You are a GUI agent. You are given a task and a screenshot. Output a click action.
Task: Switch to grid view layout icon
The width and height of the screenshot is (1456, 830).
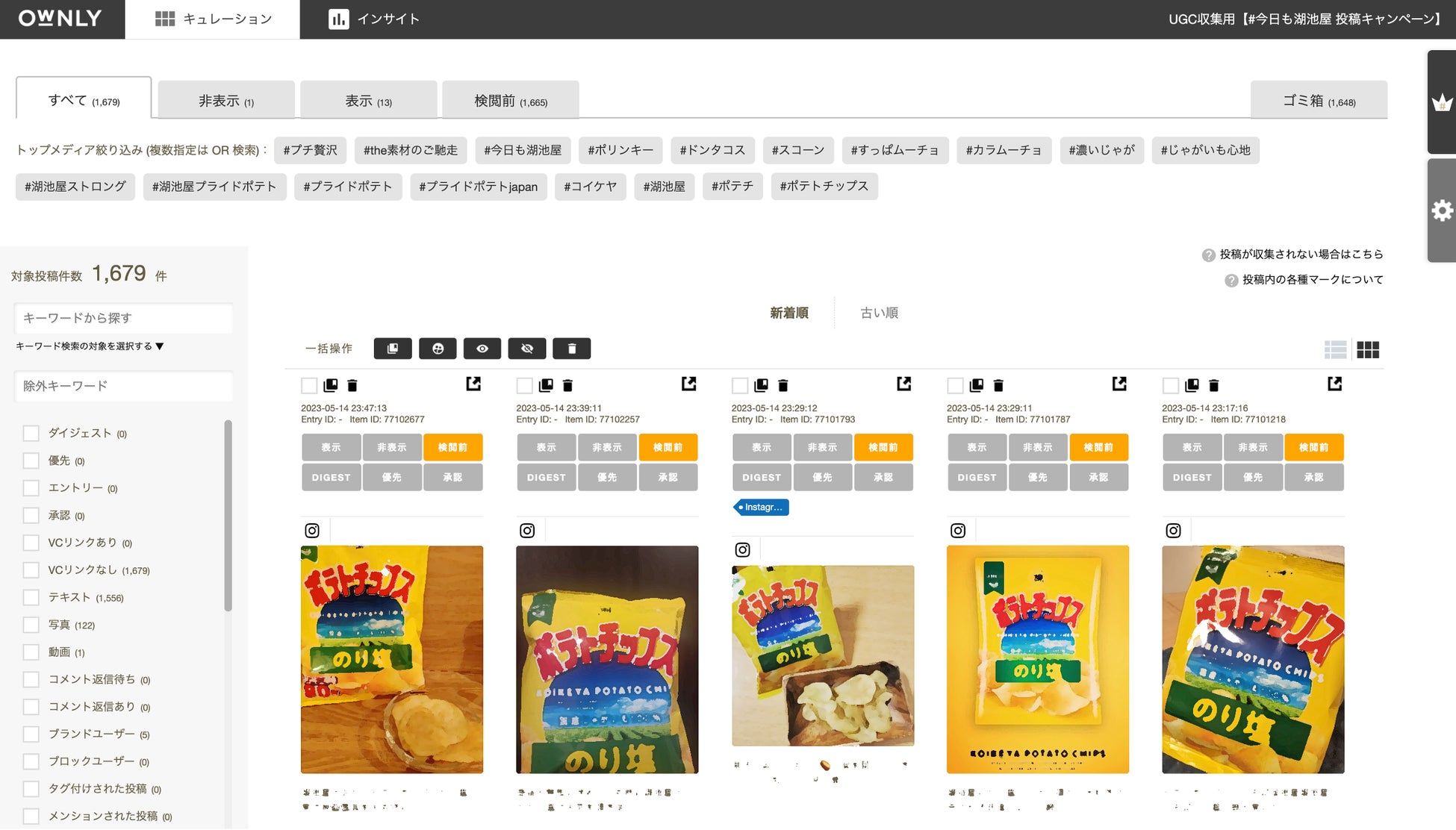pyautogui.click(x=1368, y=349)
